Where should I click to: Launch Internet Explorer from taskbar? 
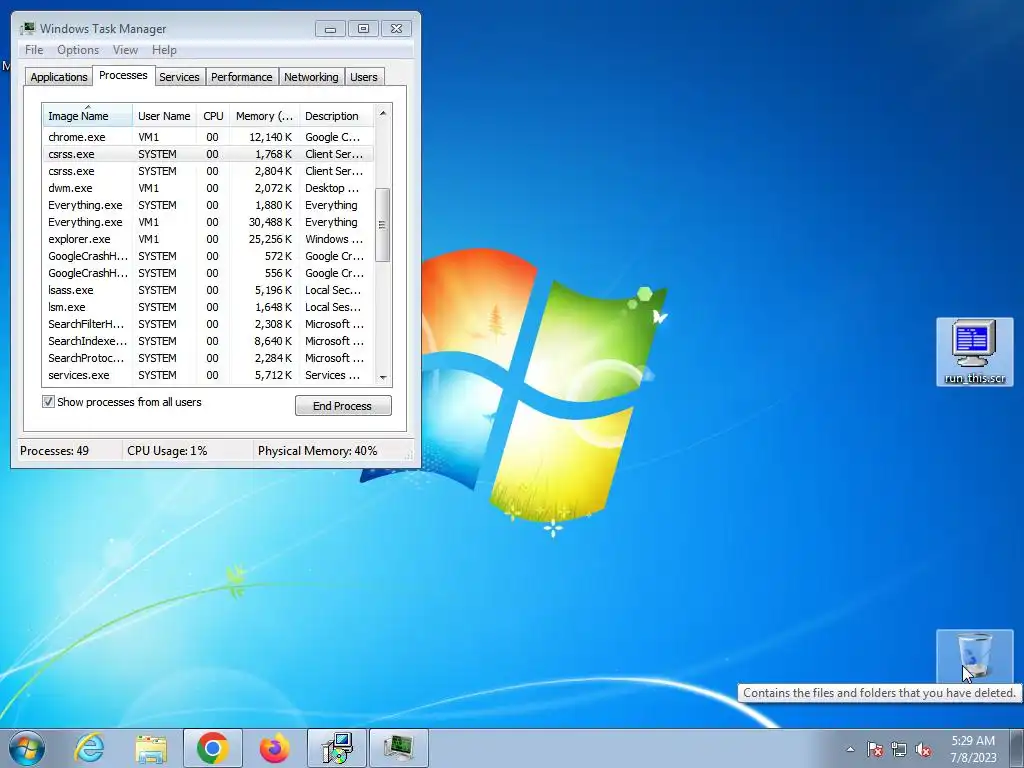89,748
